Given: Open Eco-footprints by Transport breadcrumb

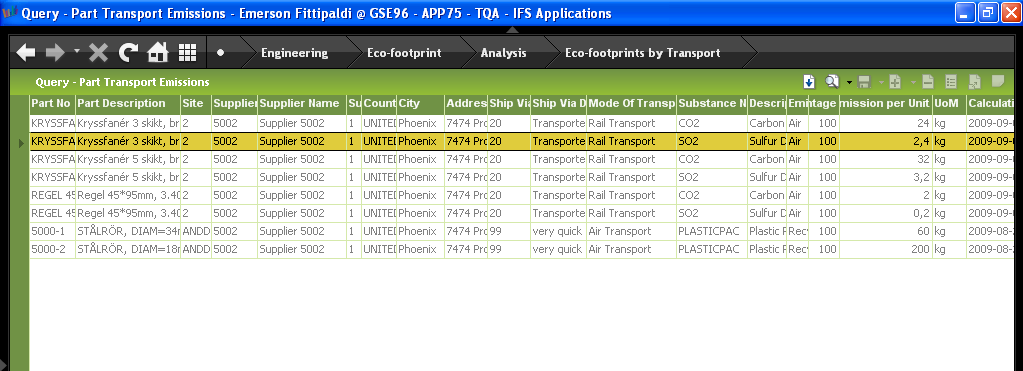Looking at the screenshot, I should (x=643, y=53).
